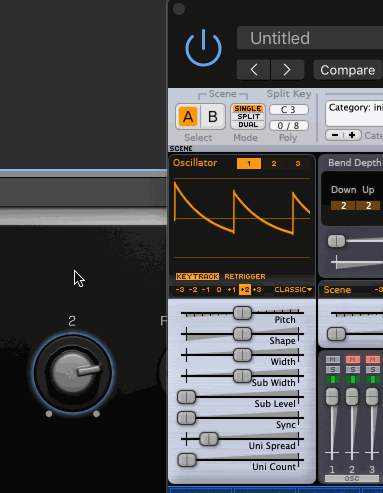Click the Poly 0 / 8 field

coord(289,126)
